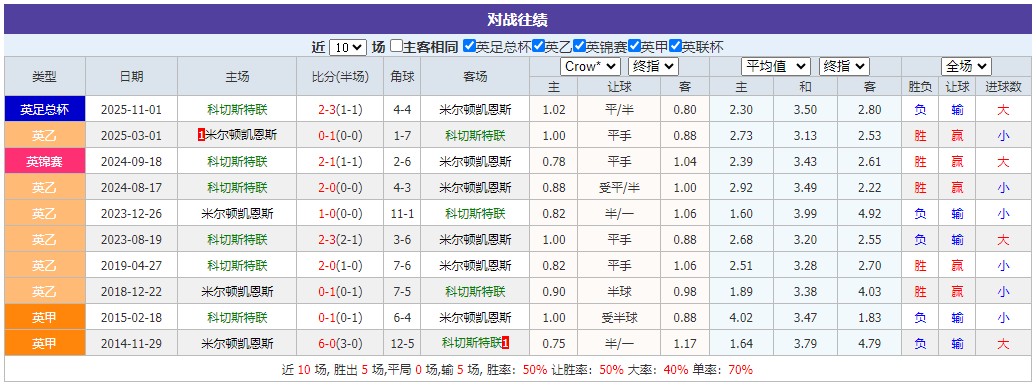Click the 英甲 label on the 2015-02-18 row
Viewport: 1036px width, 385px height.
[x=44, y=318]
